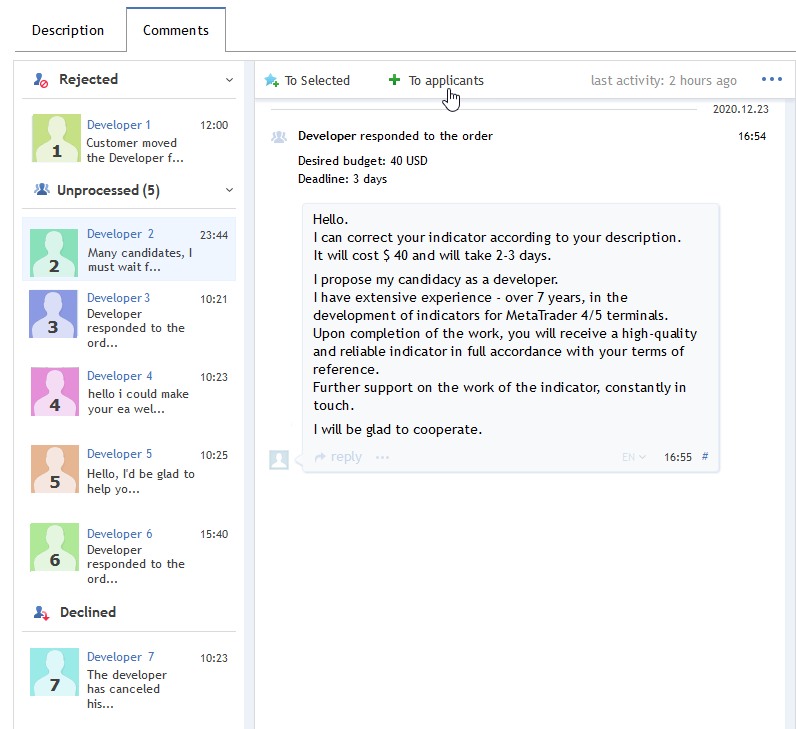Click the green plus icon
Image resolution: width=796 pixels, height=729 pixels.
(394, 80)
